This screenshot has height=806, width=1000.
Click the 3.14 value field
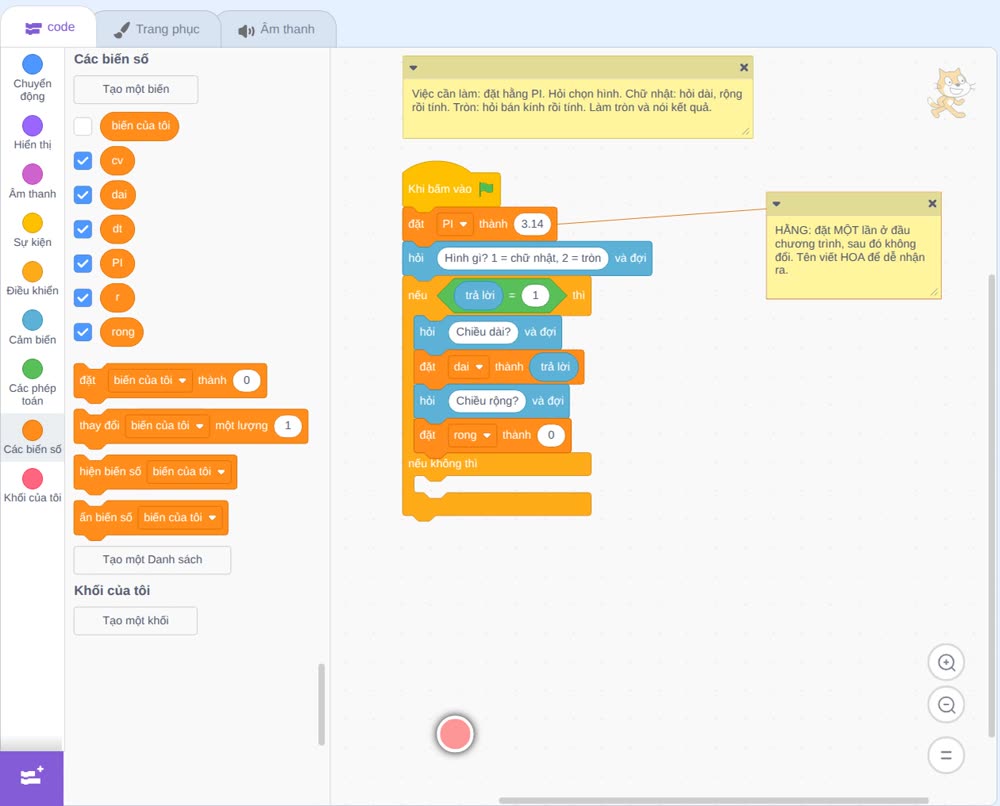tap(532, 224)
